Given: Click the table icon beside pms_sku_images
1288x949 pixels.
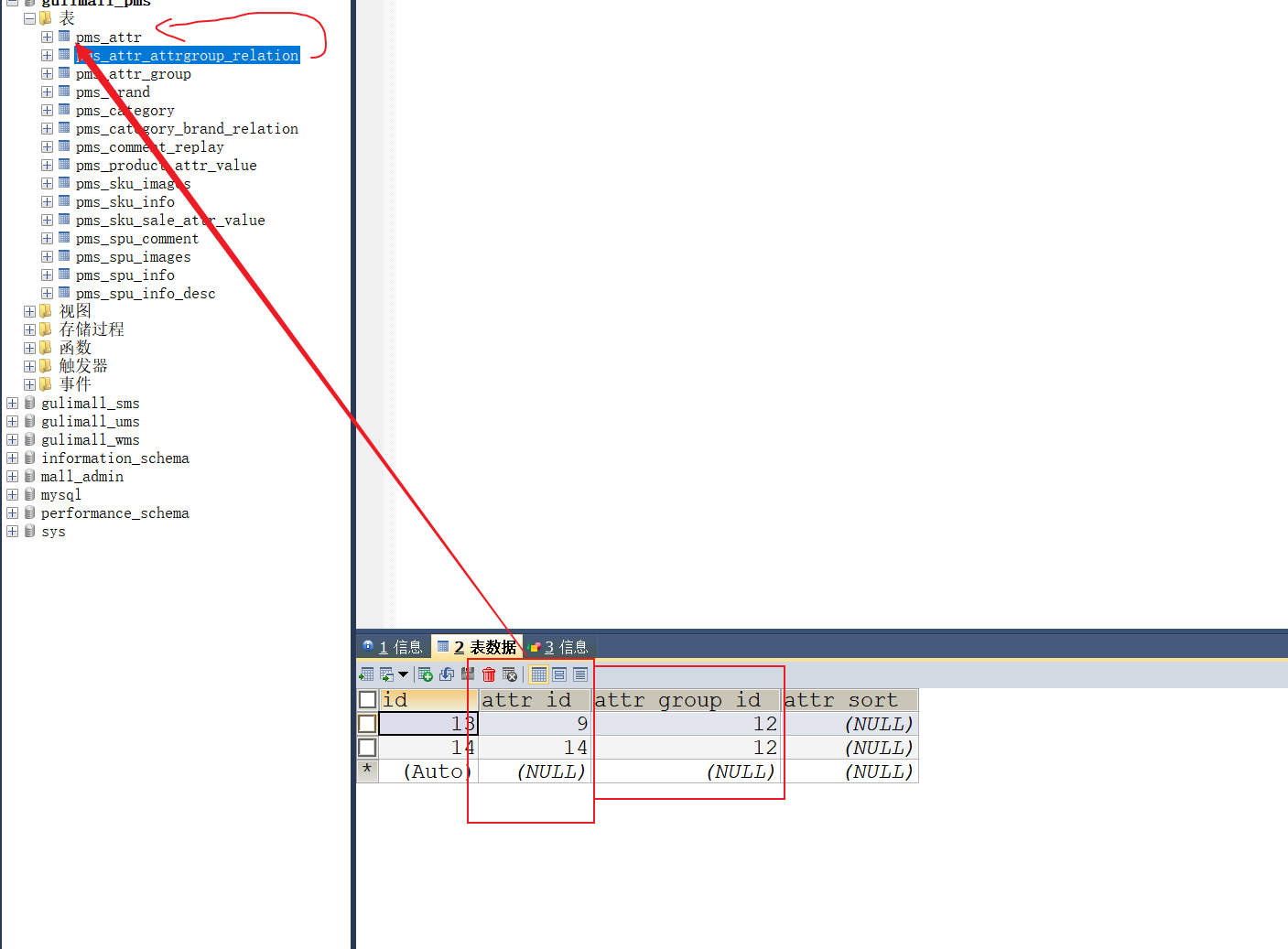Looking at the screenshot, I should (64, 183).
